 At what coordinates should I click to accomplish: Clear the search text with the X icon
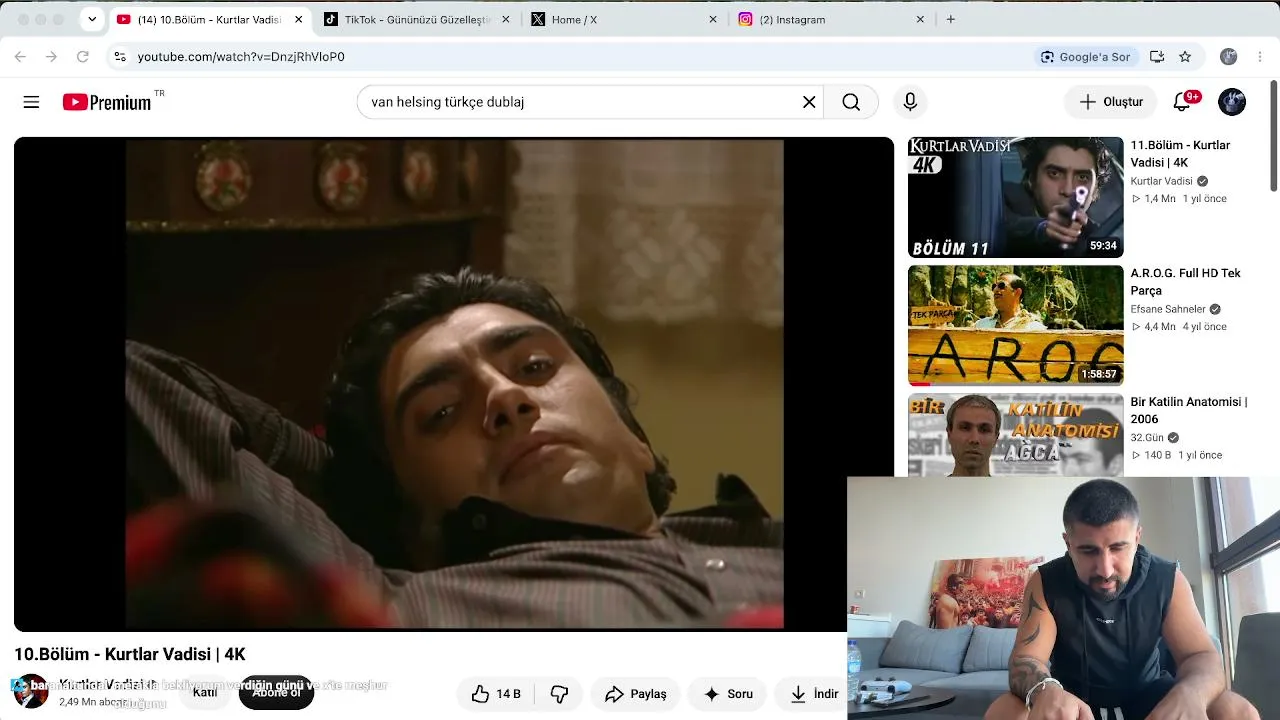(x=809, y=102)
